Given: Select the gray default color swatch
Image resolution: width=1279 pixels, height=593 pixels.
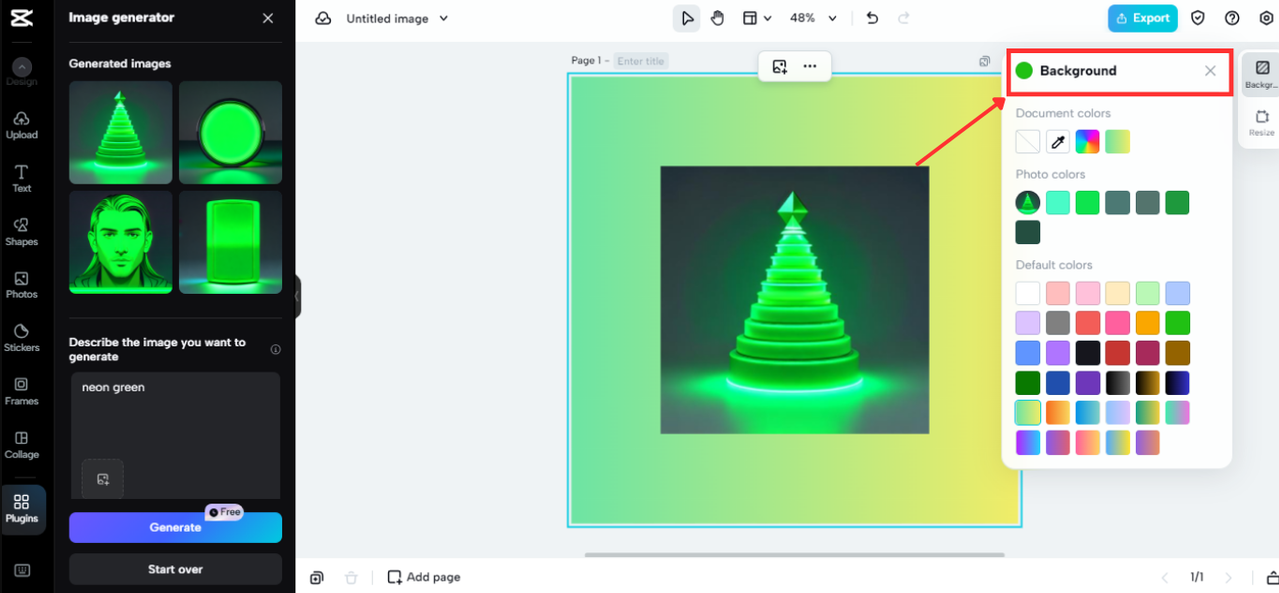Looking at the screenshot, I should click(x=1058, y=323).
